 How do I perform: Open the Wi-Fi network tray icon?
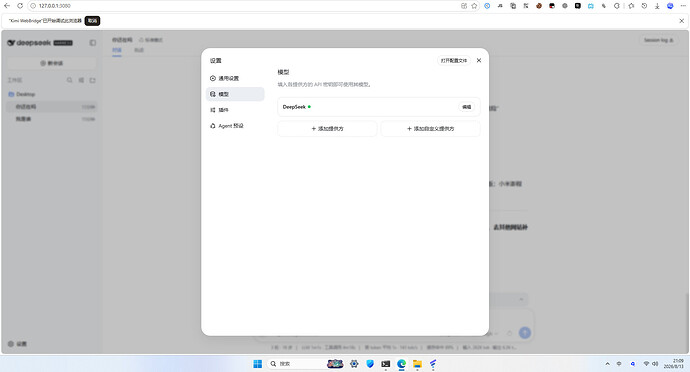[646, 364]
